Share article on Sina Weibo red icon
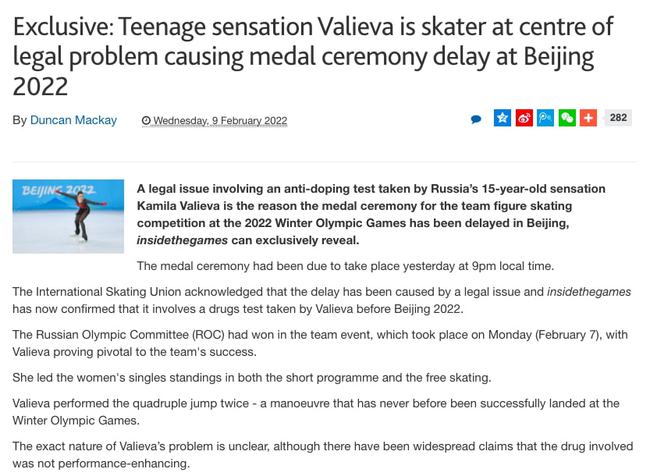 click(524, 118)
